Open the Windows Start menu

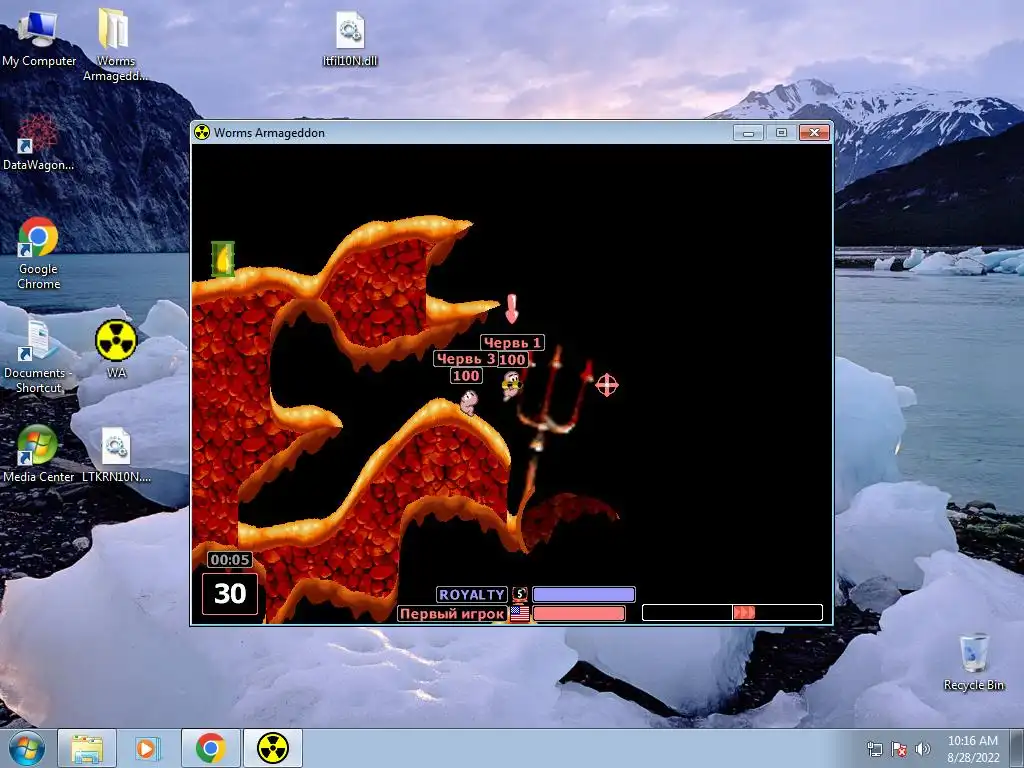[x=27, y=748]
